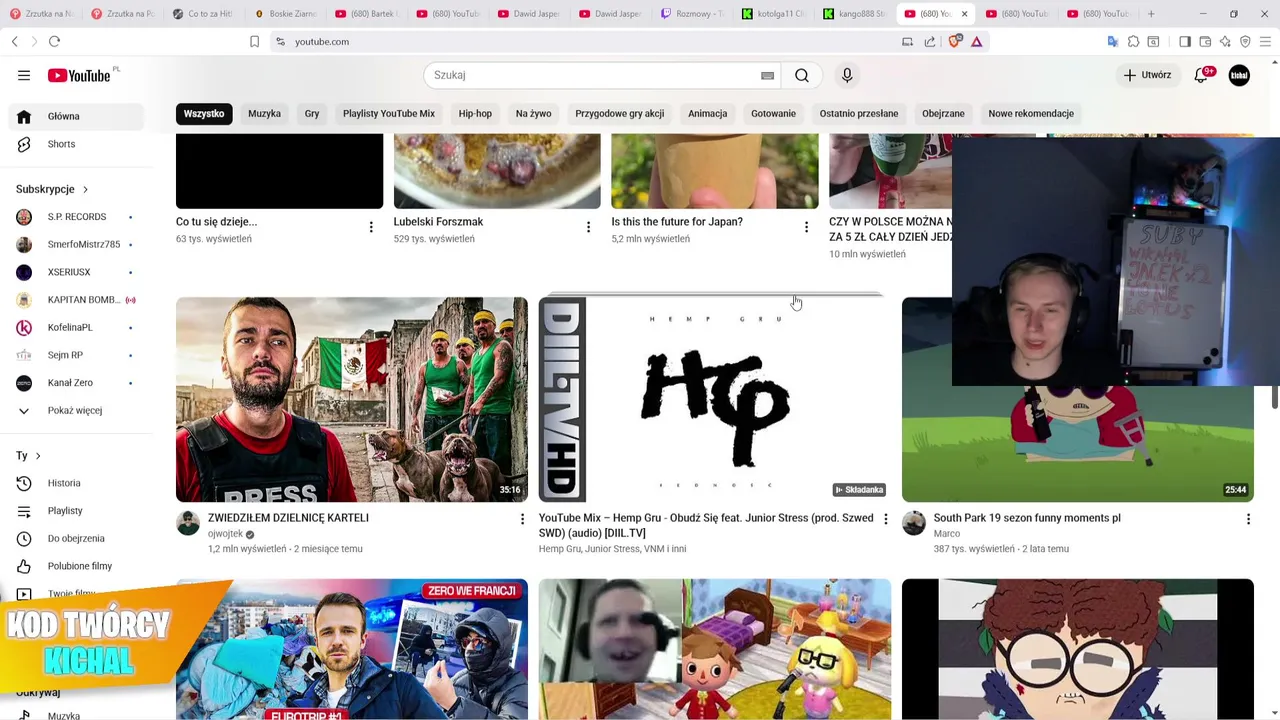Open the ZWIEDZIŁEM DZIELNICĘ KARTELI thumbnail
1280x720 pixels.
(352, 399)
